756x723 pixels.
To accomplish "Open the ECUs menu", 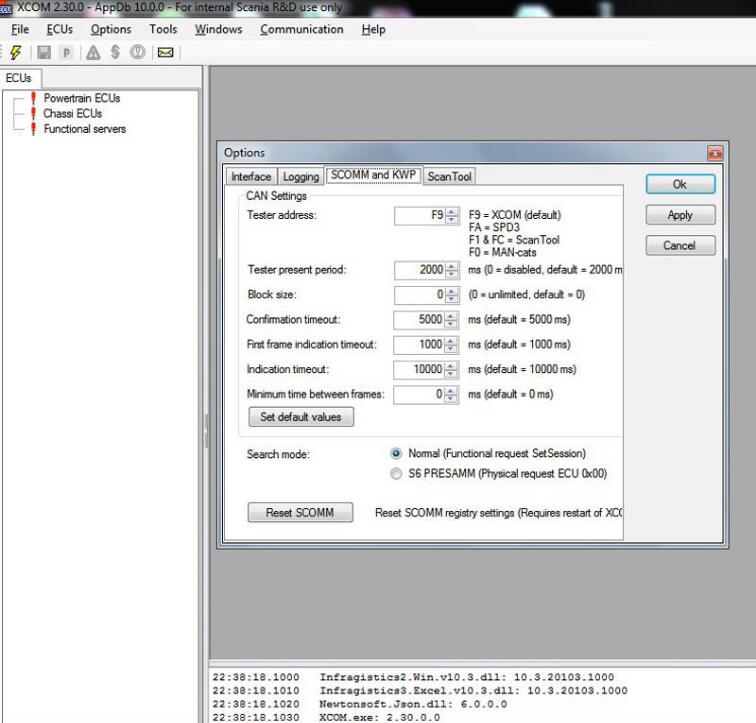I will 59,29.
